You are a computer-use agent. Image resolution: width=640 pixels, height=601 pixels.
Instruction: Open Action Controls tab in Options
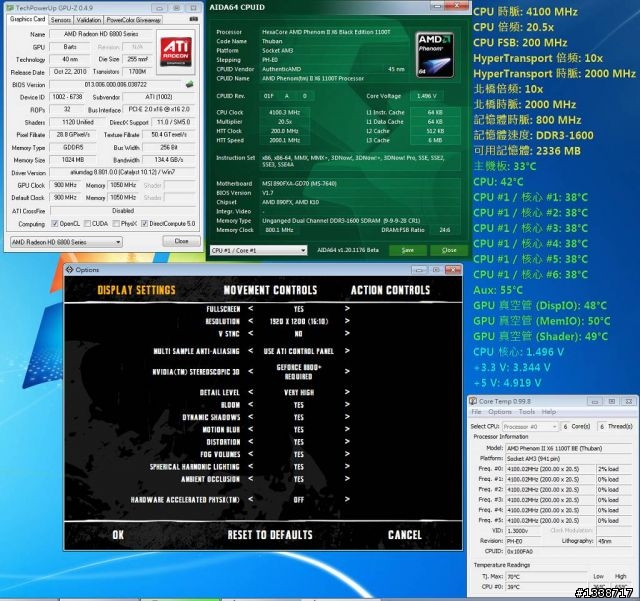[x=390, y=290]
